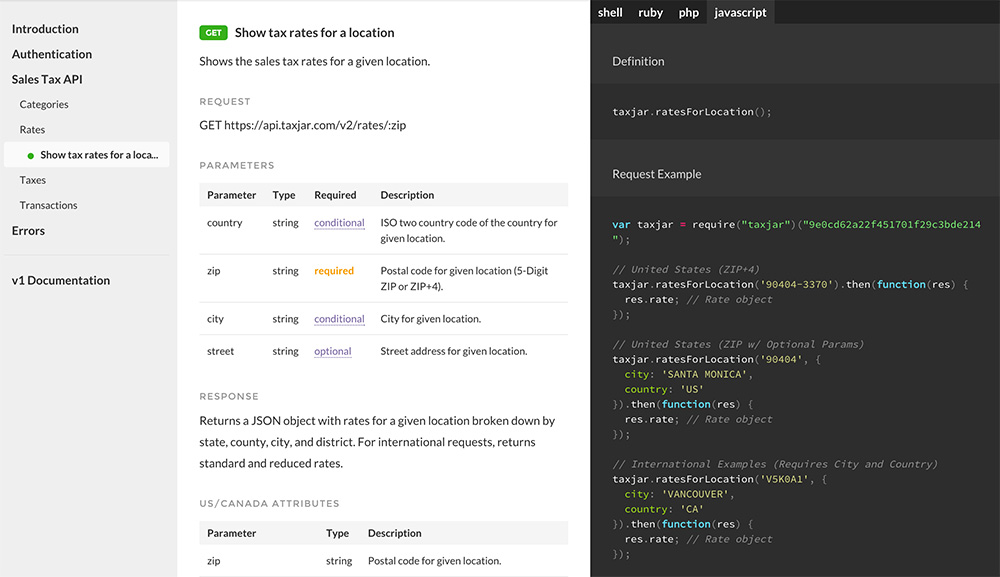Image resolution: width=1000 pixels, height=577 pixels.
Task: Go to Transactions in sidebar
Action: pos(48,205)
